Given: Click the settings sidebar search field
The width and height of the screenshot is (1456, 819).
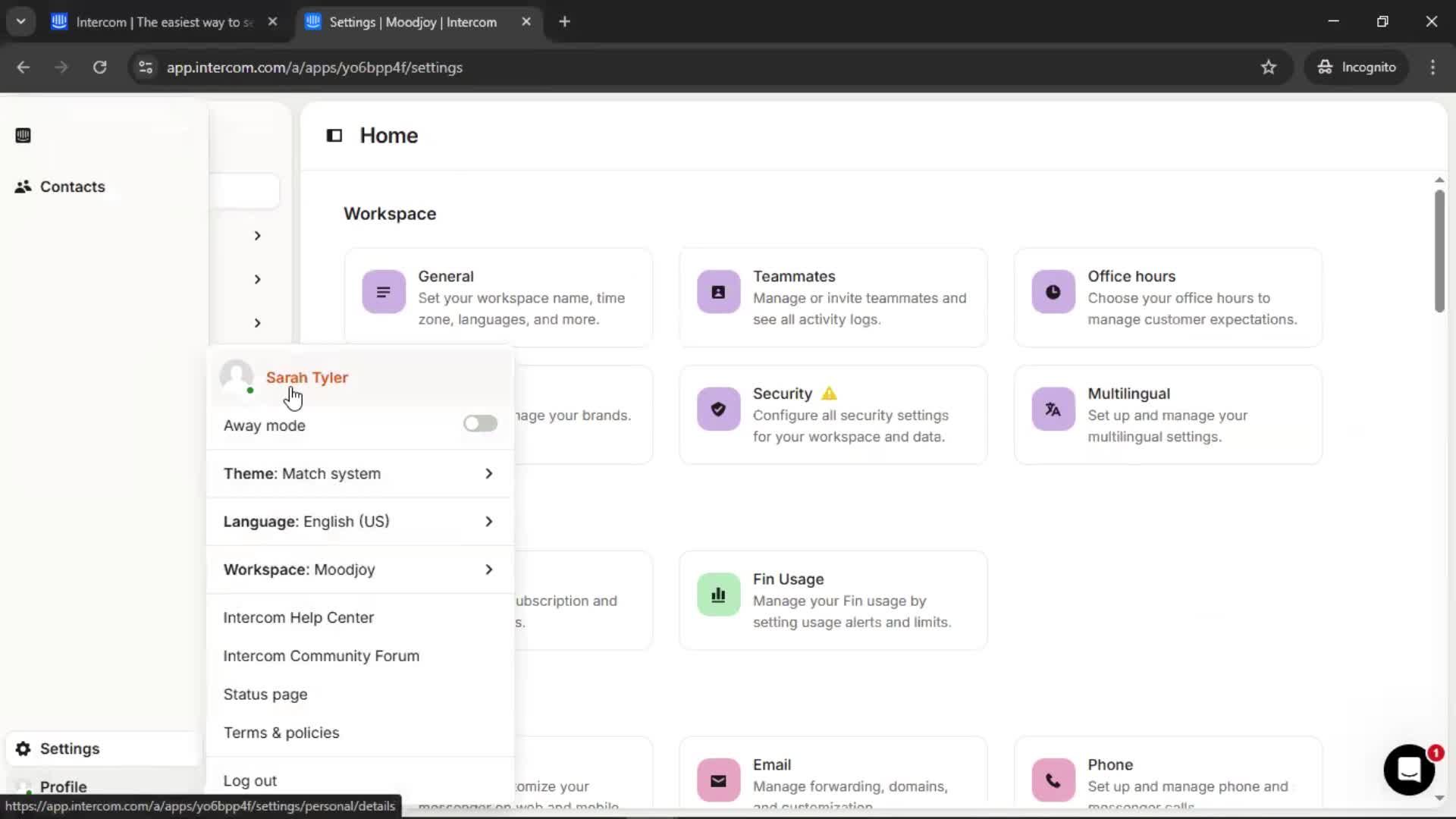Looking at the screenshot, I should [244, 191].
